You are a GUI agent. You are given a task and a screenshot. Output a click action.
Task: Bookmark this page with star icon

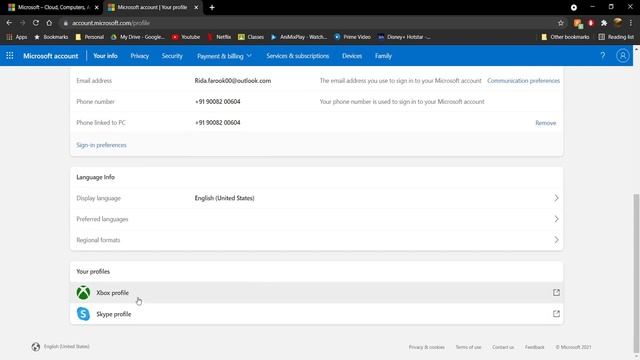[x=561, y=23]
